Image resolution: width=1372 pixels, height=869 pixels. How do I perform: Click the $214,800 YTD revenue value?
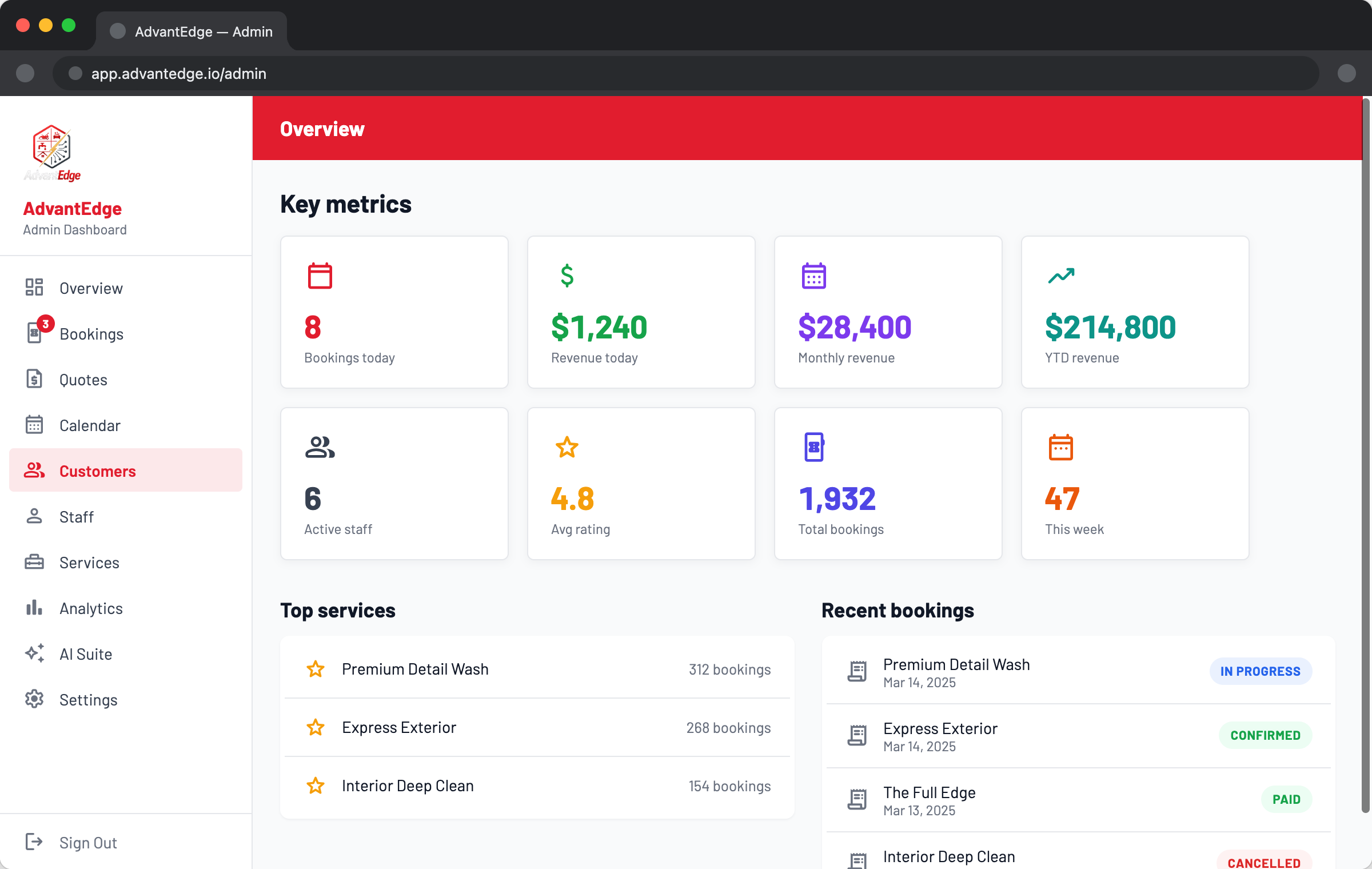click(1110, 327)
